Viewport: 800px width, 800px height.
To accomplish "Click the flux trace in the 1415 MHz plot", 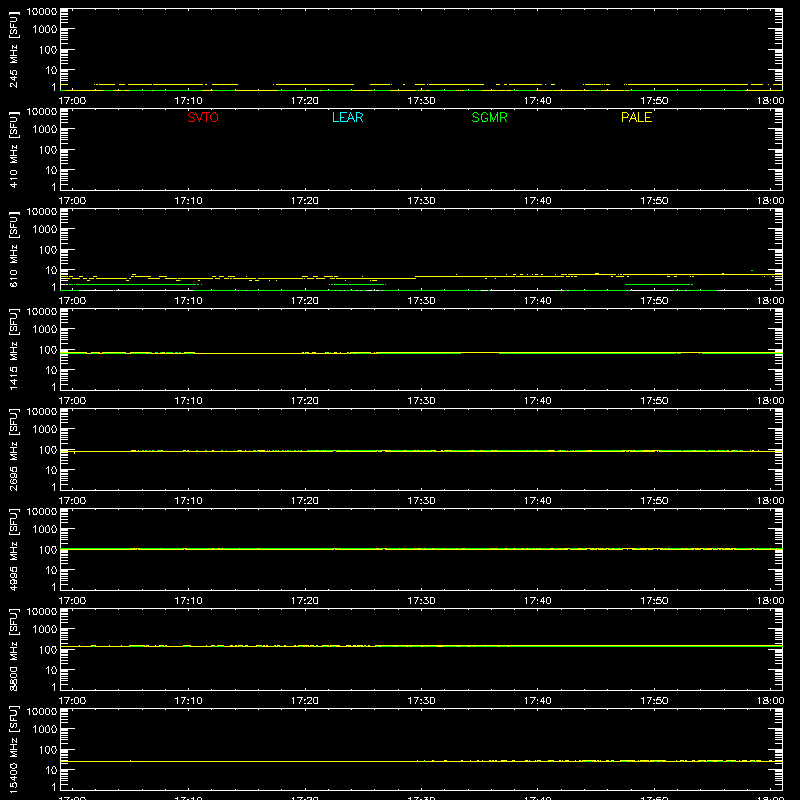I will click(421, 353).
